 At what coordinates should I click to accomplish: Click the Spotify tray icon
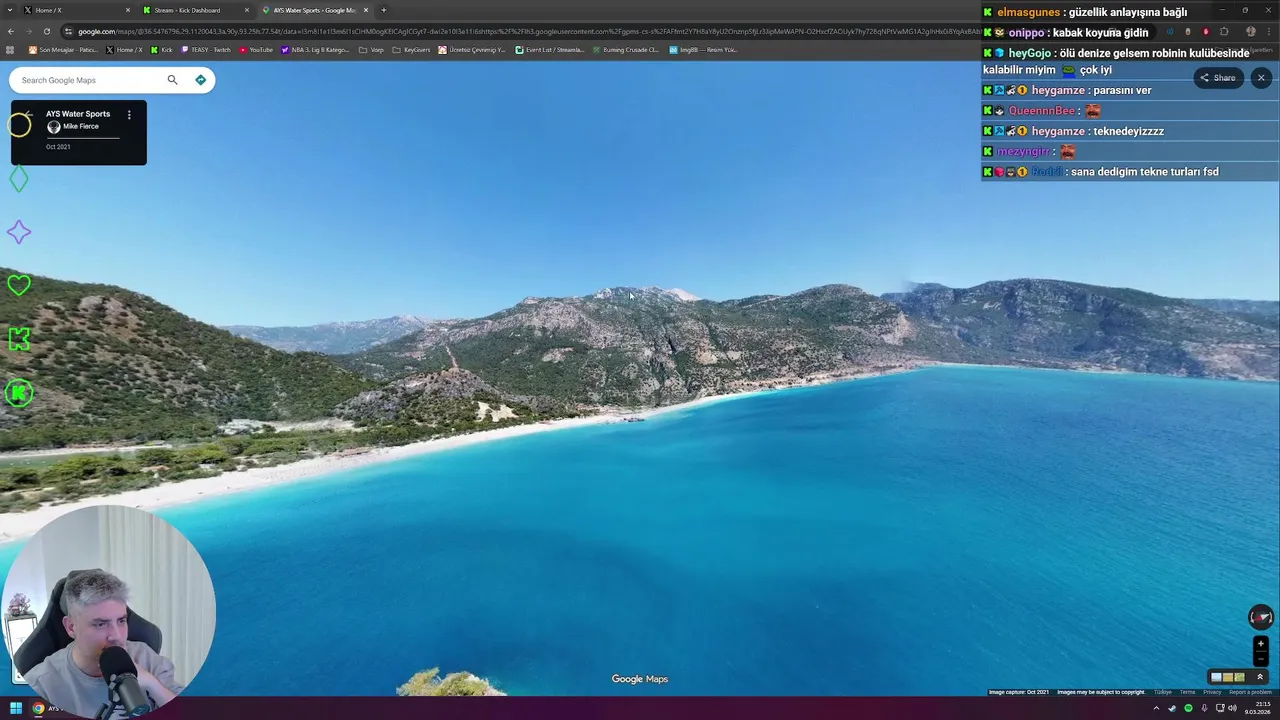pyautogui.click(x=1188, y=708)
